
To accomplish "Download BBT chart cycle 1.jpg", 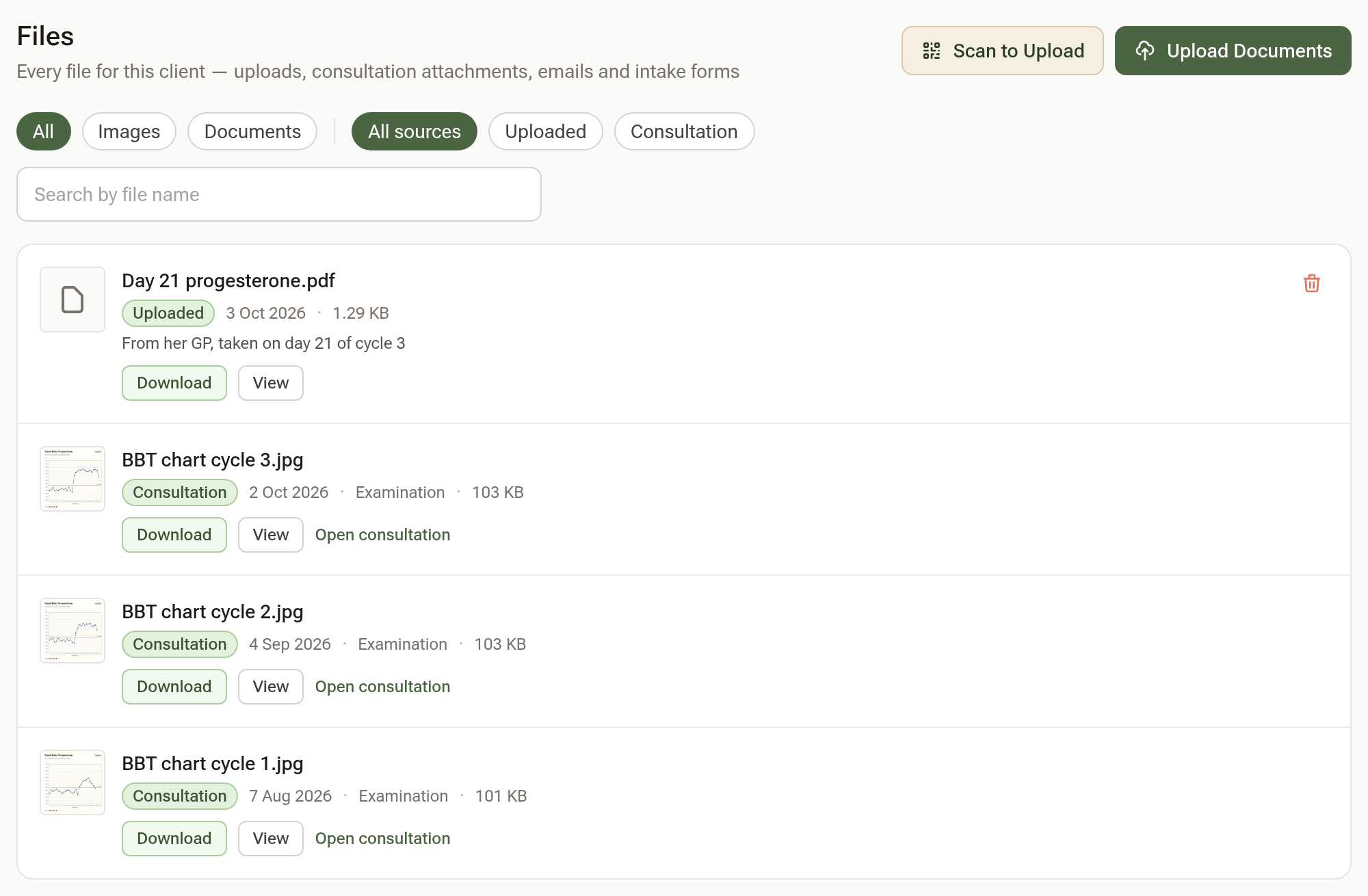I will coord(174,839).
